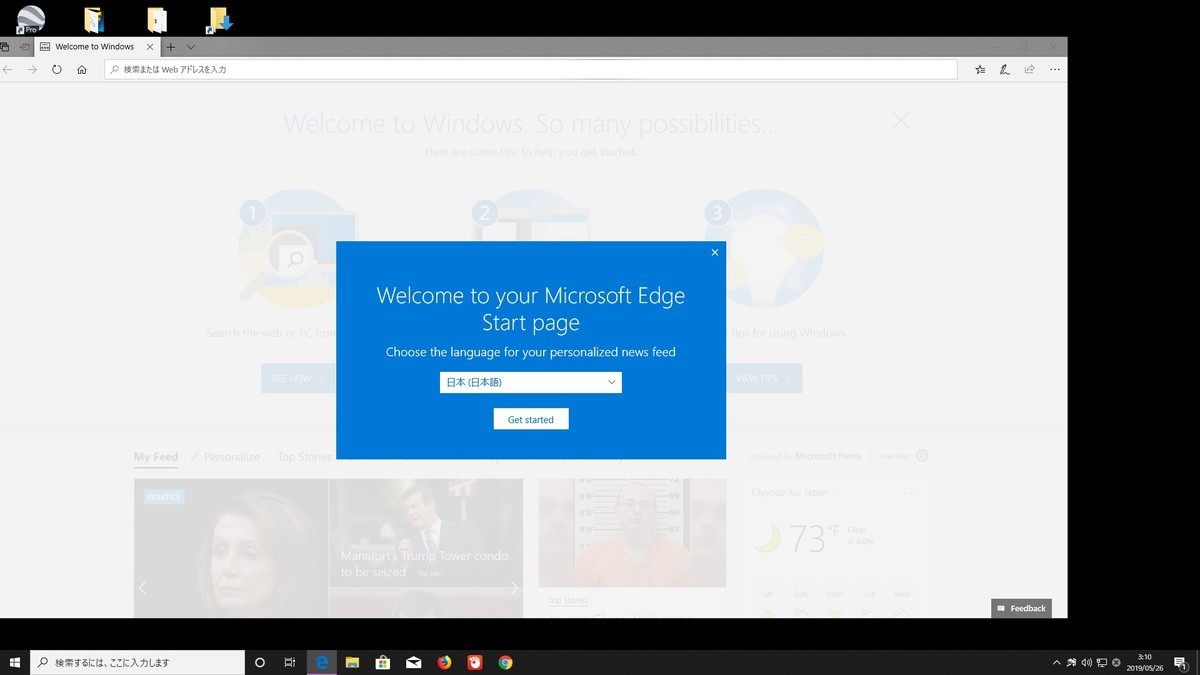Open Microsoft Store from taskbar
This screenshot has height=675, width=1200.
pos(383,662)
